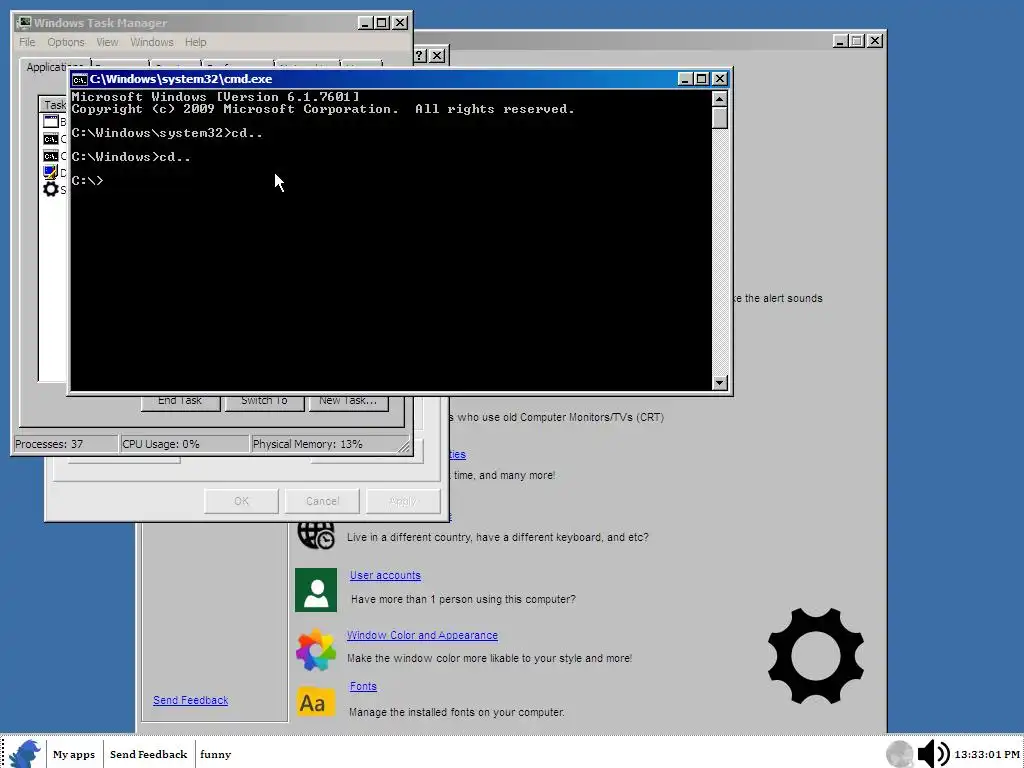Screen dimensions: 1024x768
Task: Open the yellow Aa Fonts icon
Action: point(316,703)
